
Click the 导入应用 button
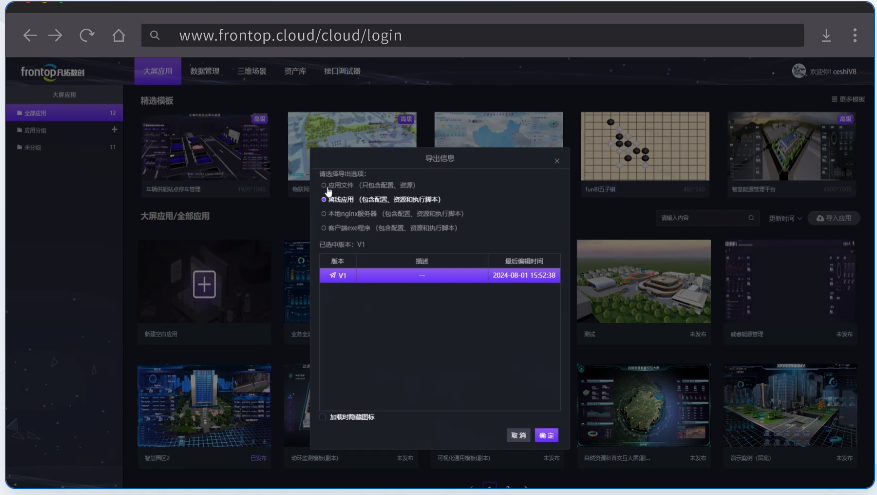click(834, 218)
